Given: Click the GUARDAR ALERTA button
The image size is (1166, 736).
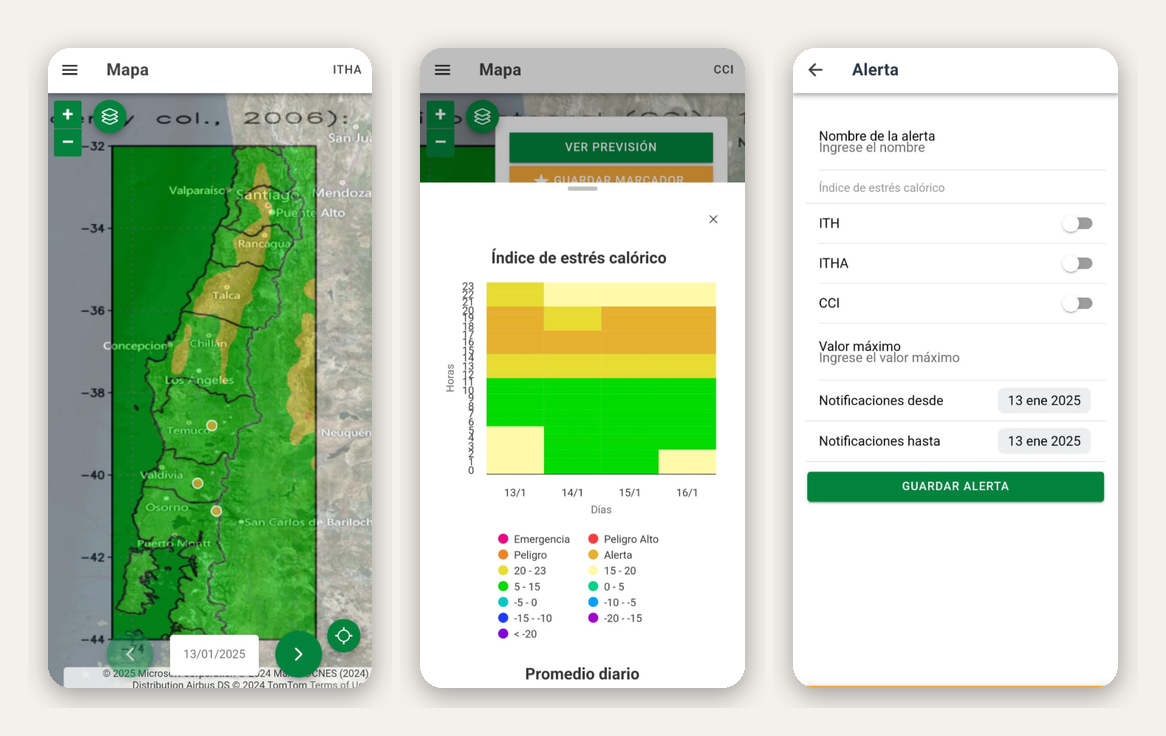Looking at the screenshot, I should (956, 486).
